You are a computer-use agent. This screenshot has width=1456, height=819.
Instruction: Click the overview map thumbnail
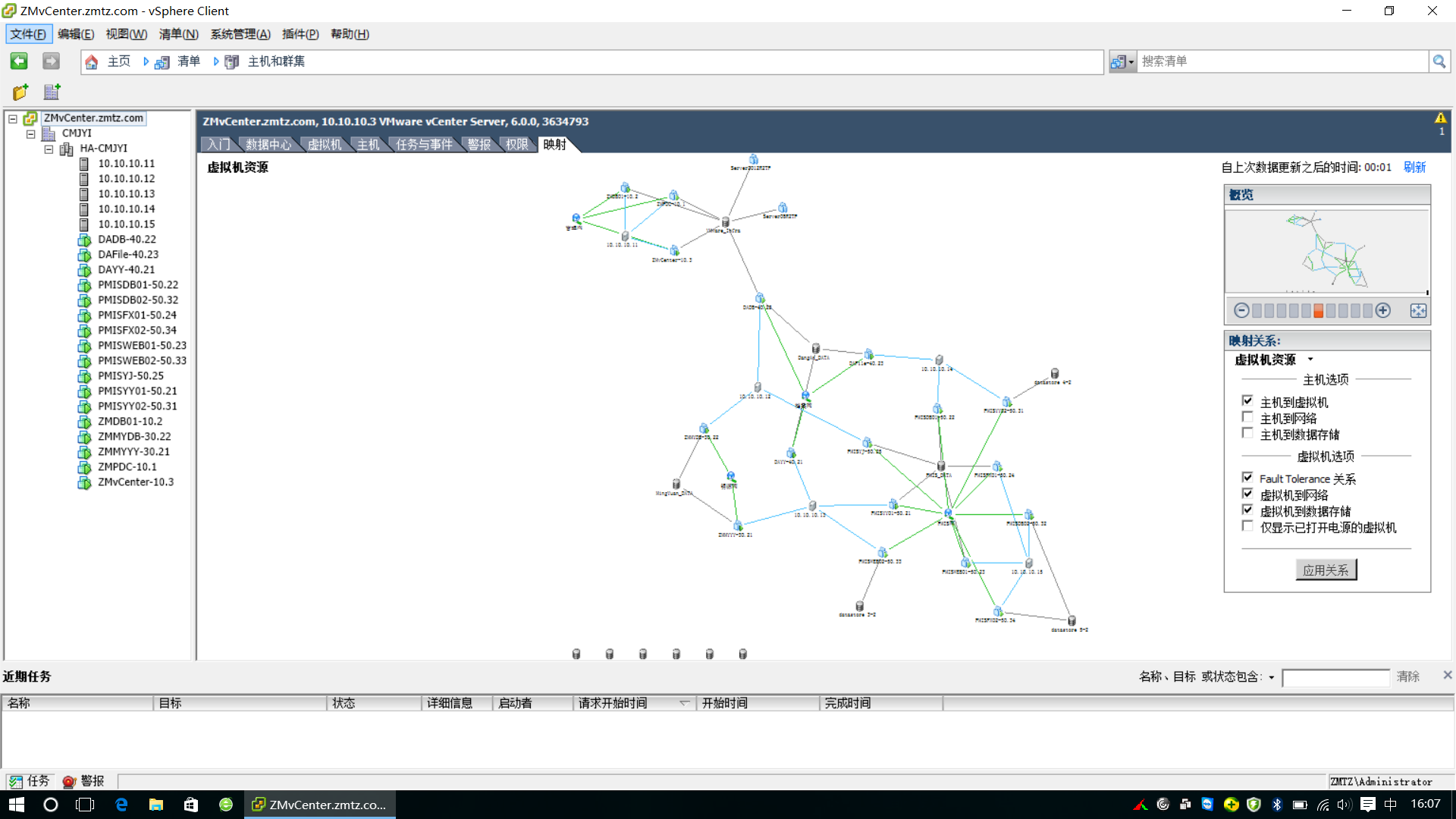click(1326, 251)
